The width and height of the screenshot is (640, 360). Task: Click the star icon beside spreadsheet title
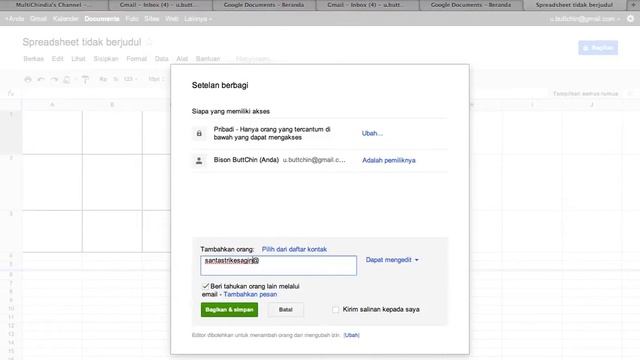point(149,42)
